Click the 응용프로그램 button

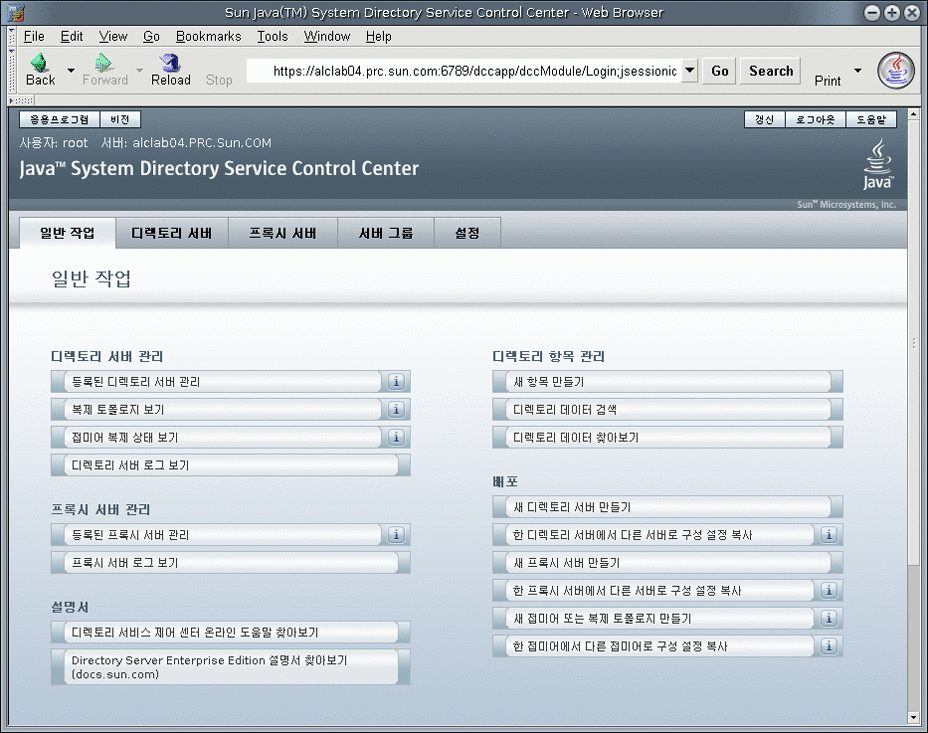click(60, 120)
